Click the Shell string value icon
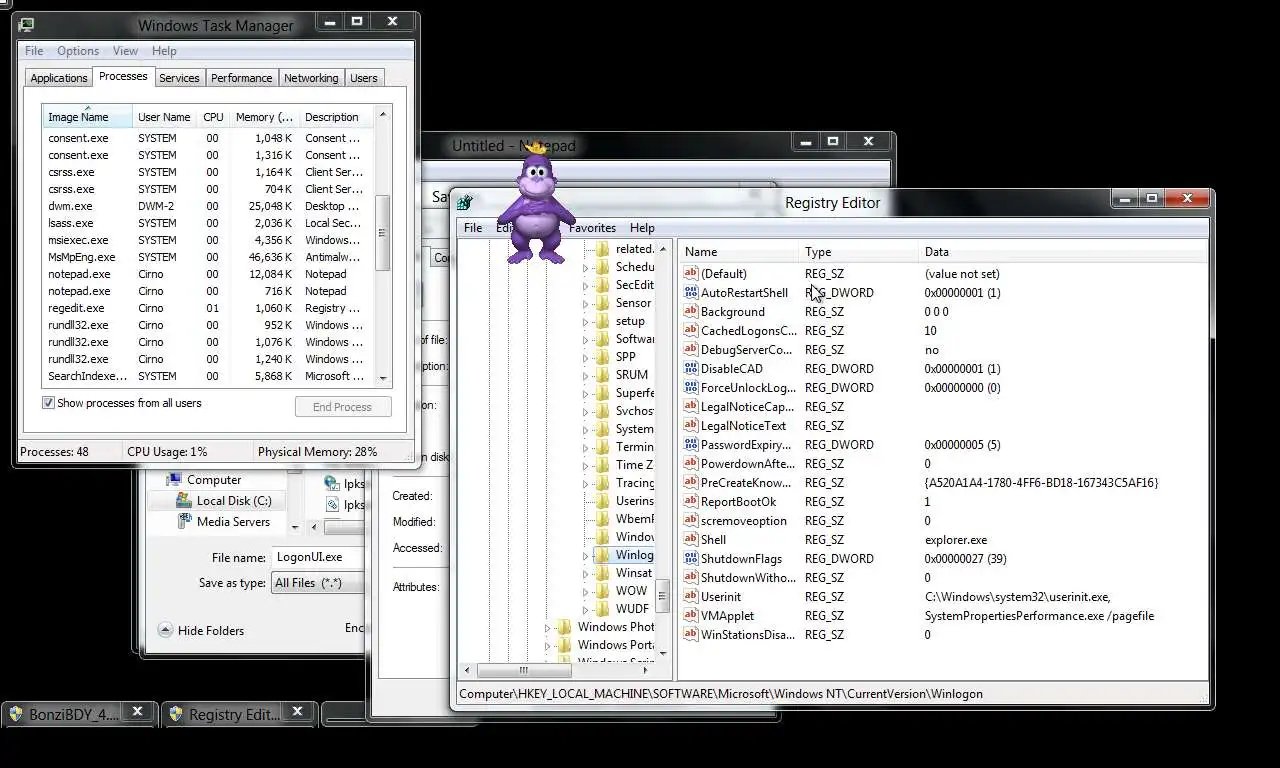 [690, 540]
